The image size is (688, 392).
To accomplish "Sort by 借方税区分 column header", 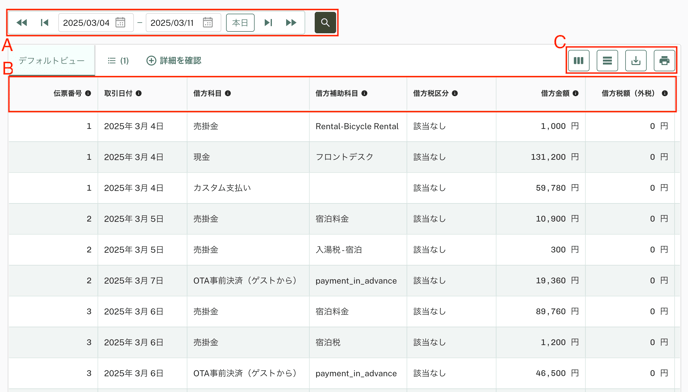I will tap(431, 93).
